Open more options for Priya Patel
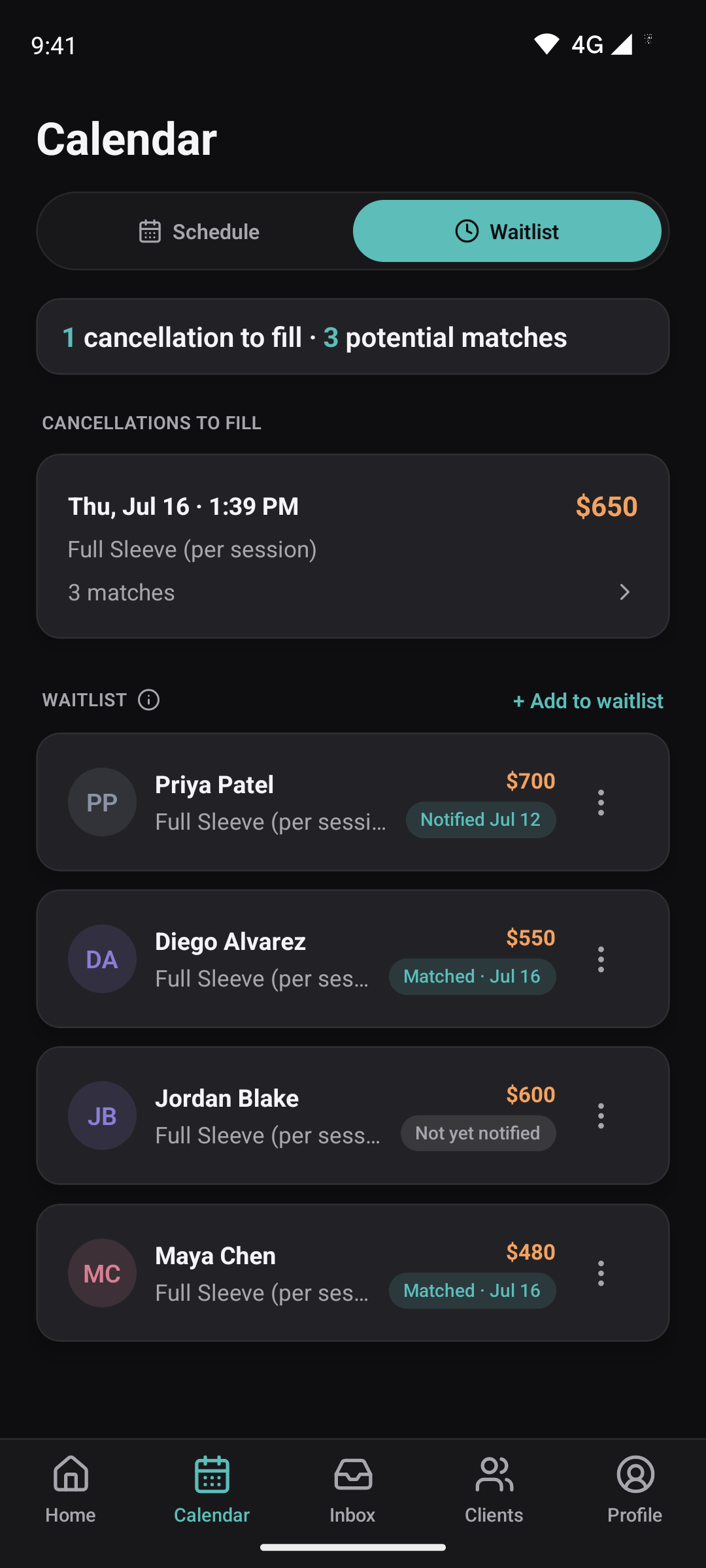Viewport: 706px width, 1568px height. click(x=601, y=802)
